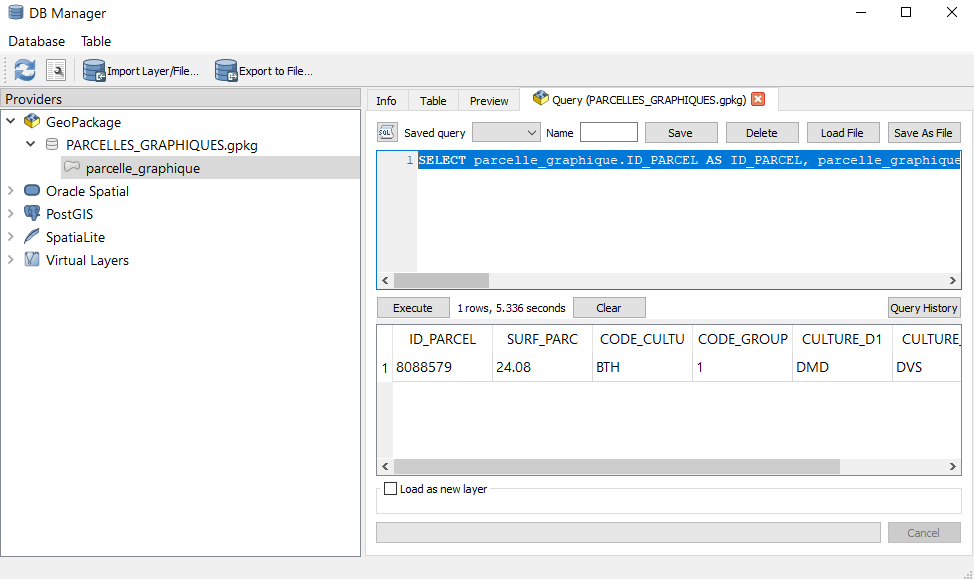Viewport: 974px width, 579px height.
Task: Open the Saved query dropdown
Action: point(506,132)
